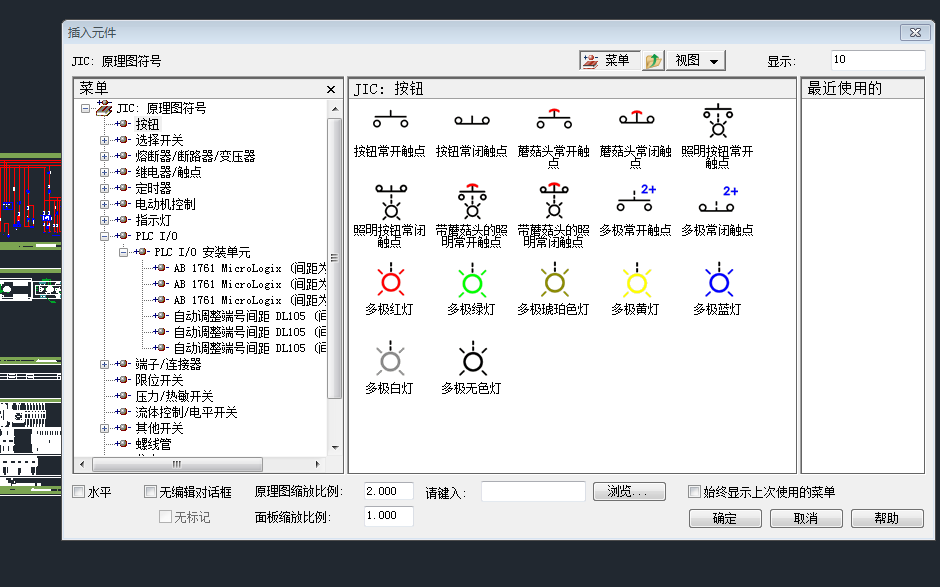Image resolution: width=940 pixels, height=587 pixels.
Task: Choose the 多极绿灯 green light symbol
Action: (x=471, y=281)
